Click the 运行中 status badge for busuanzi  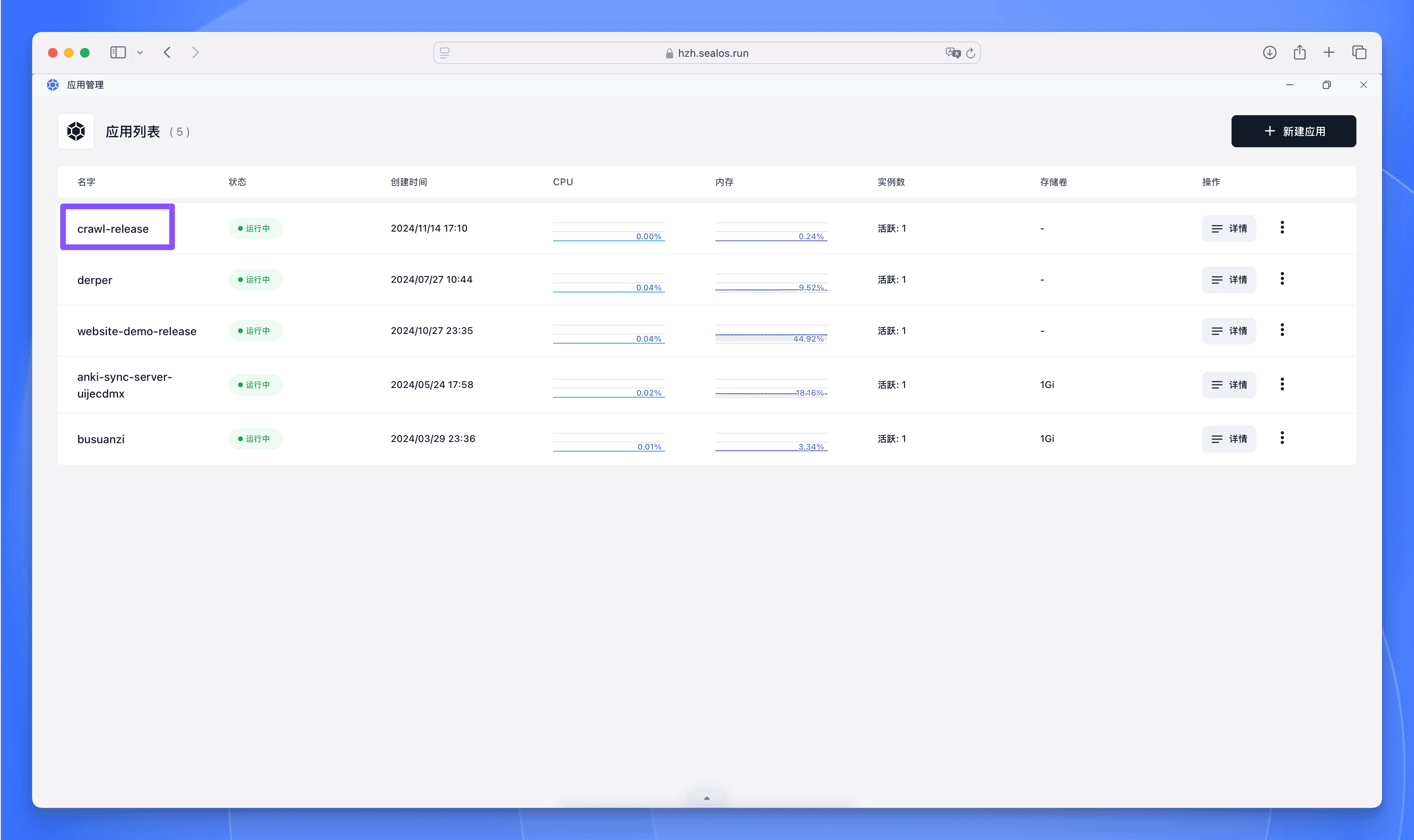pos(255,439)
